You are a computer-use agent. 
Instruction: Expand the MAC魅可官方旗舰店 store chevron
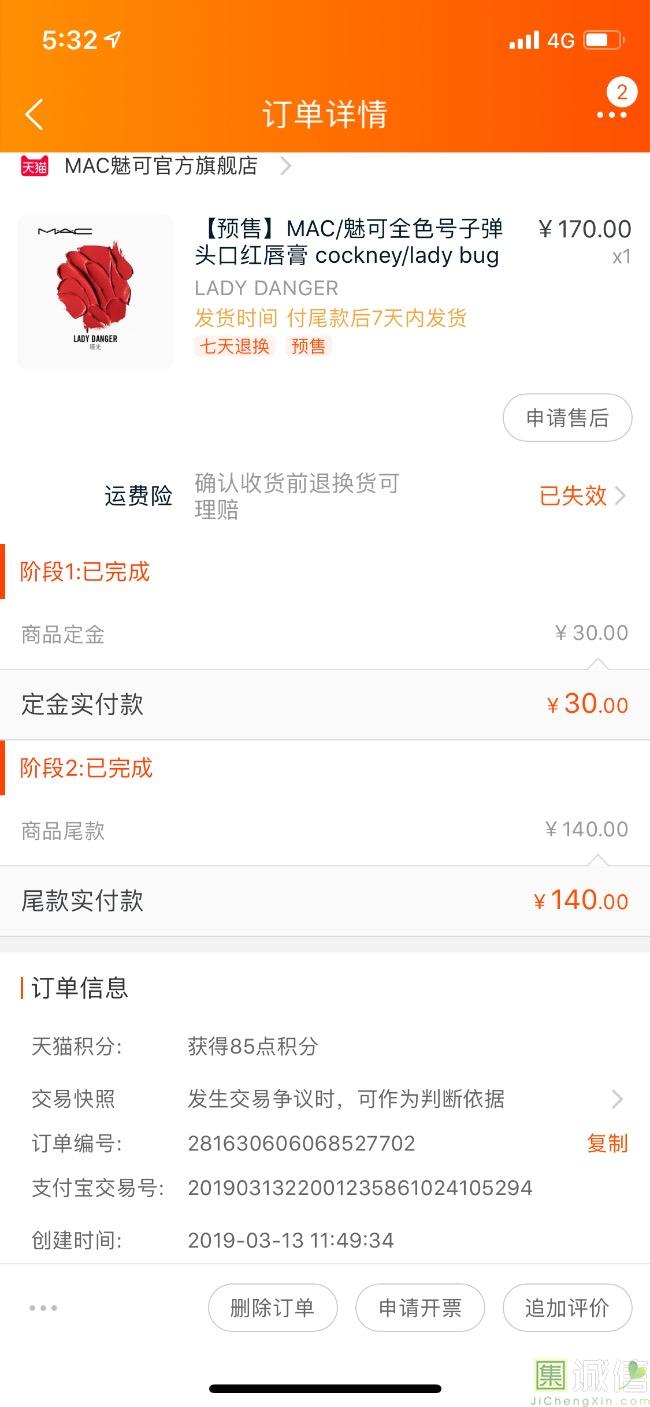point(286,166)
